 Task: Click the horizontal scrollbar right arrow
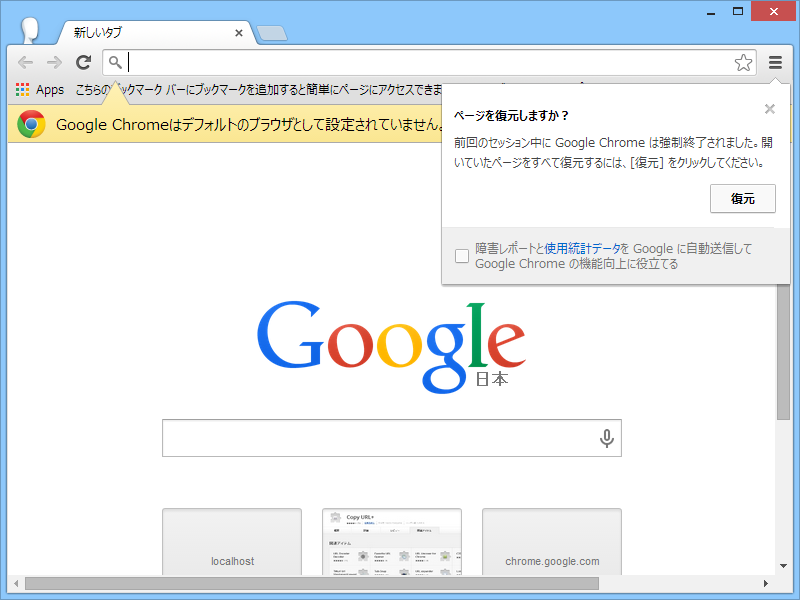(766, 583)
